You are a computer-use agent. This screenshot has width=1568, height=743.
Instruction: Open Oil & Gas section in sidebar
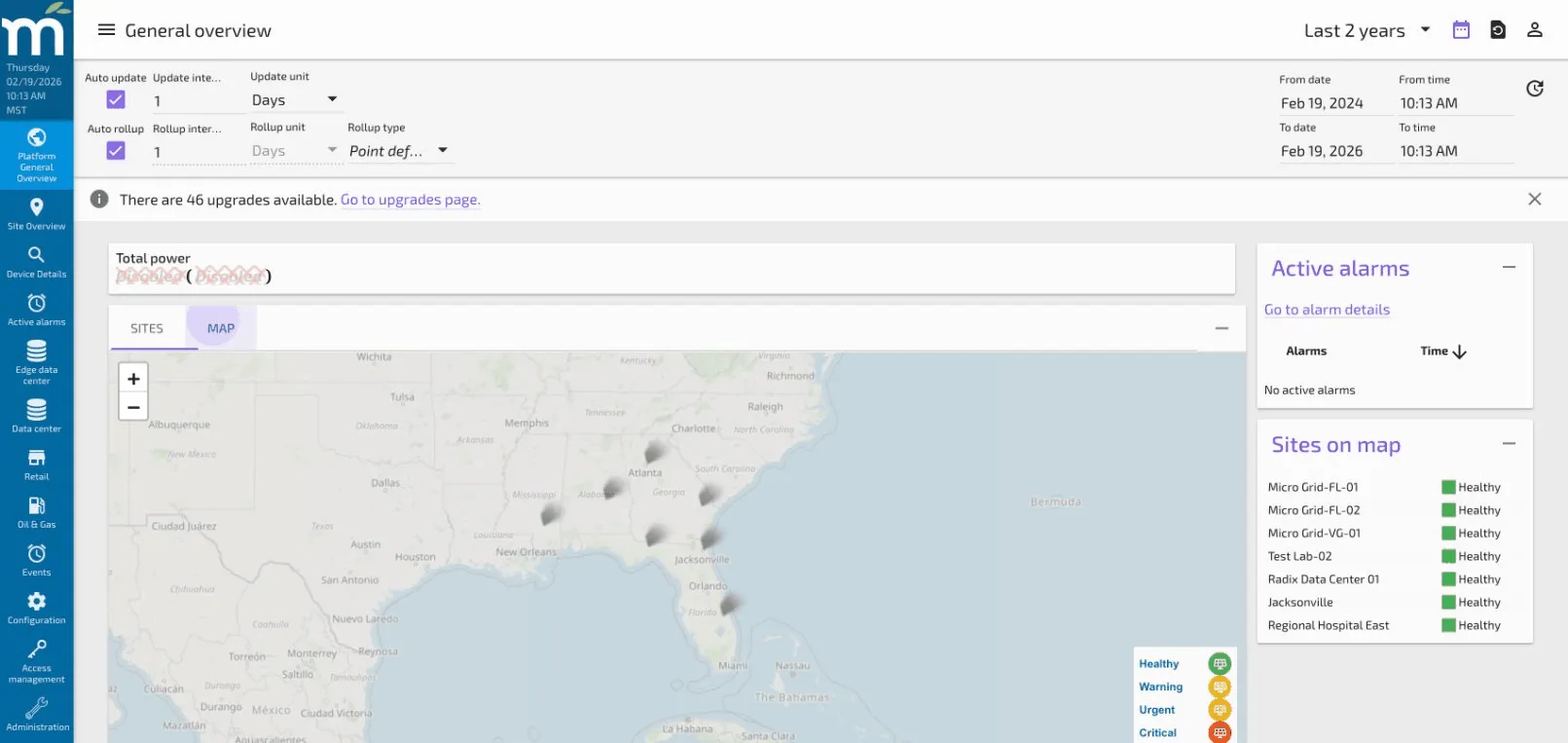tap(37, 512)
